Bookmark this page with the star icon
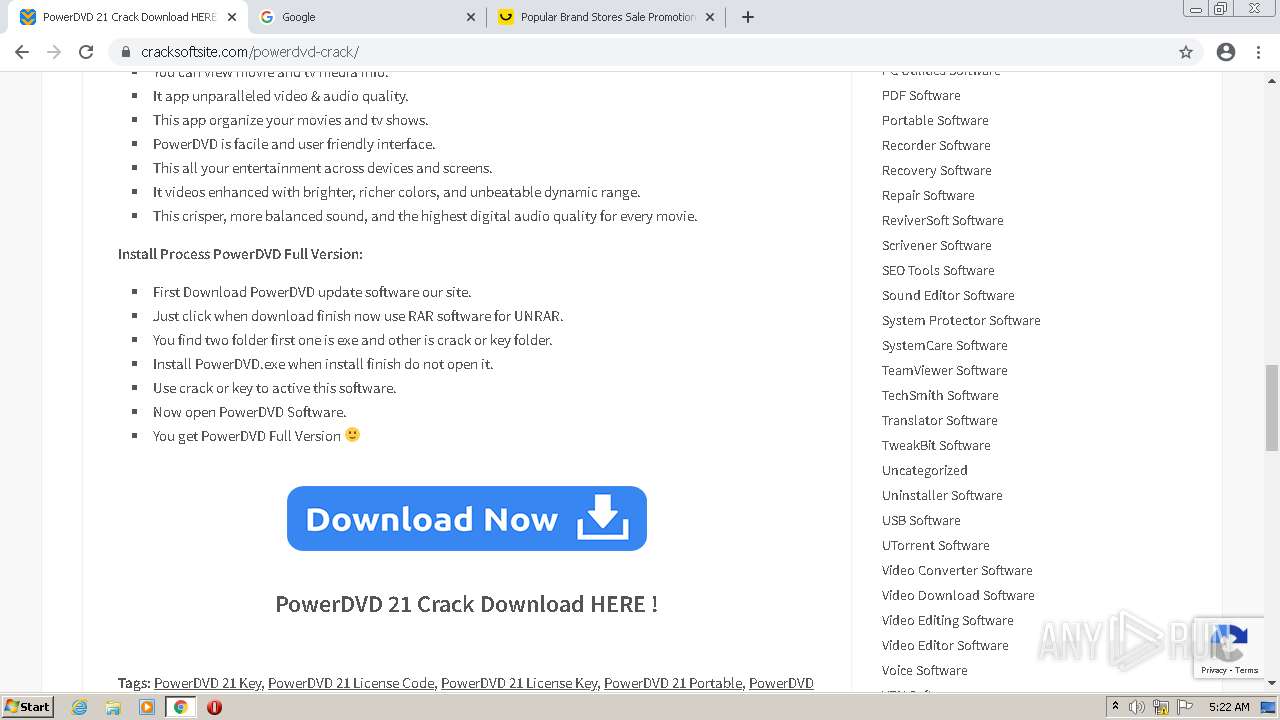The image size is (1280, 720). click(x=1186, y=52)
